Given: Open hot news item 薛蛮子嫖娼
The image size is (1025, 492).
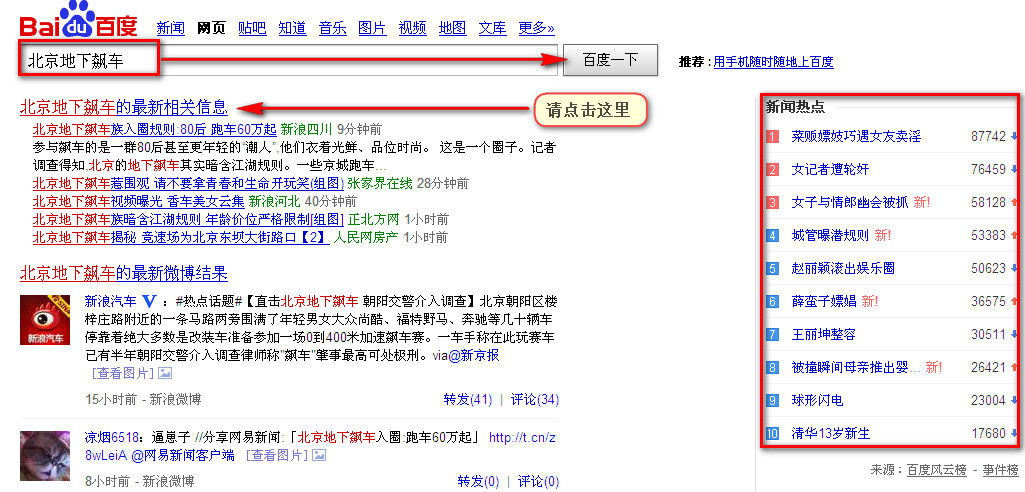Looking at the screenshot, I should click(x=824, y=301).
